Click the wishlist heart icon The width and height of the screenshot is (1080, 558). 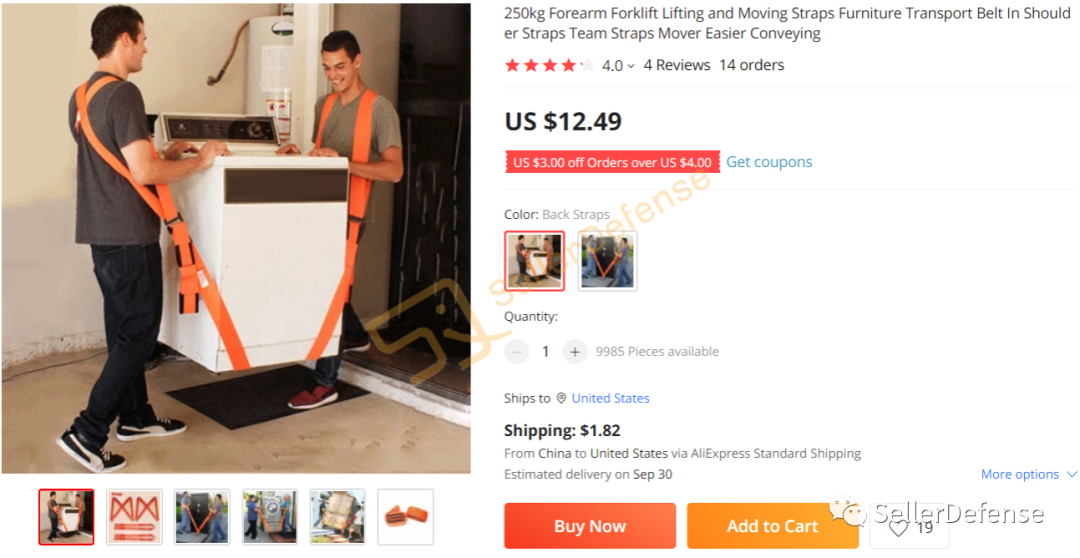coord(898,527)
